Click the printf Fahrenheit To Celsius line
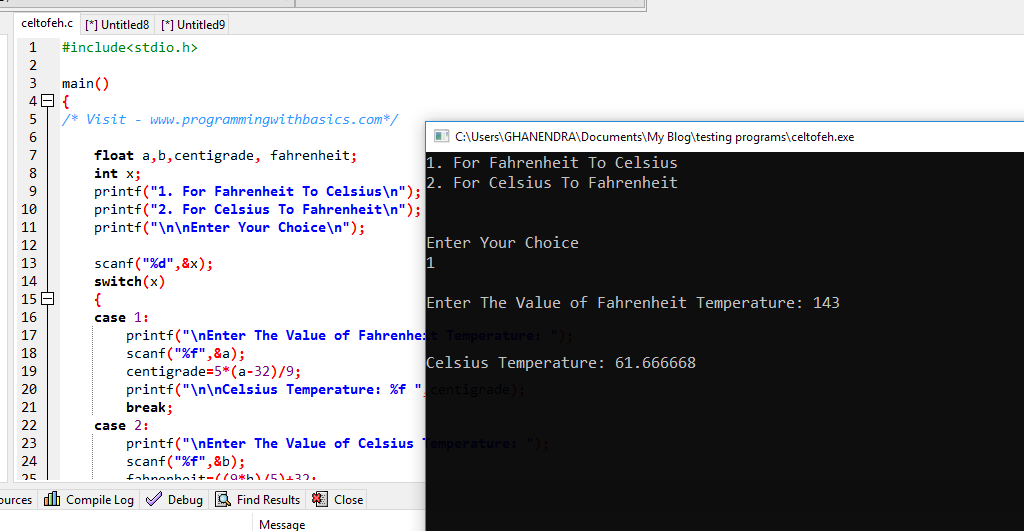Image resolution: width=1024 pixels, height=531 pixels. [257, 191]
